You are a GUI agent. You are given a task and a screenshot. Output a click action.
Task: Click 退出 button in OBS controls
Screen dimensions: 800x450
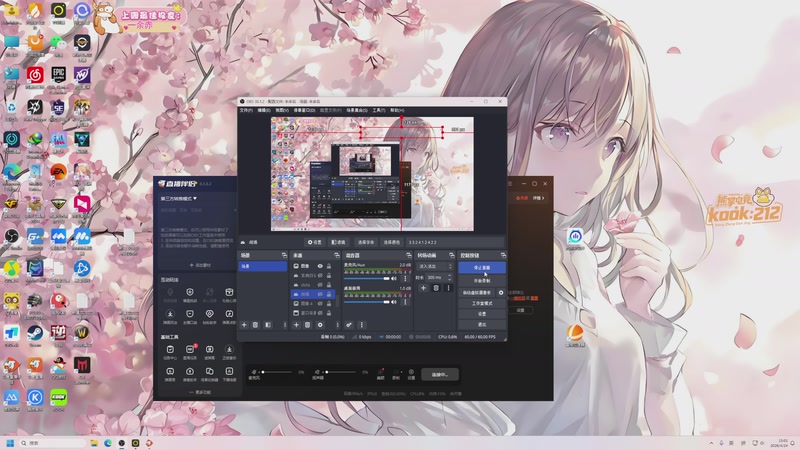pos(482,324)
